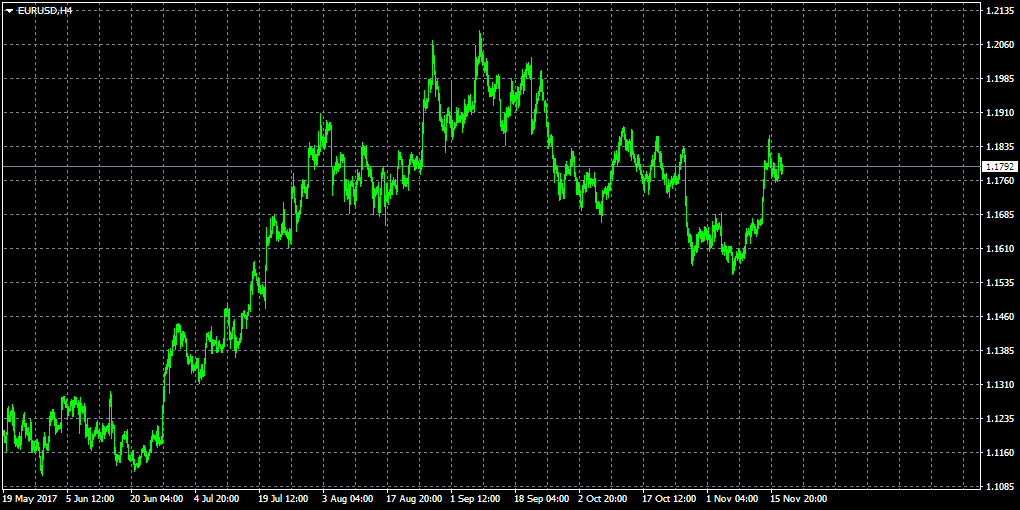Click the 1.1910 price axis label
This screenshot has width=1020, height=510.
coord(999,113)
